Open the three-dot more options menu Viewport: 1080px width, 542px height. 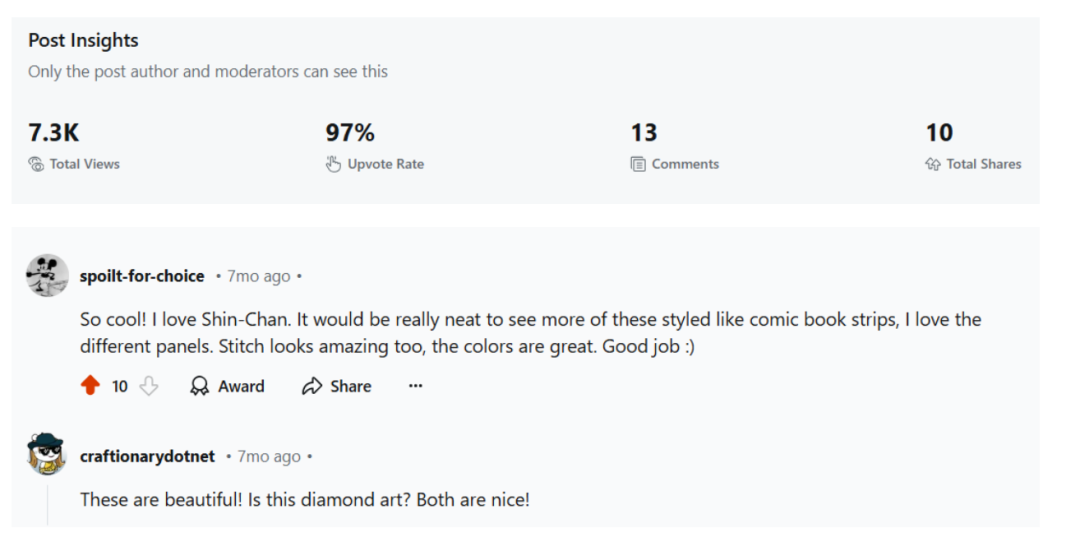click(x=416, y=386)
